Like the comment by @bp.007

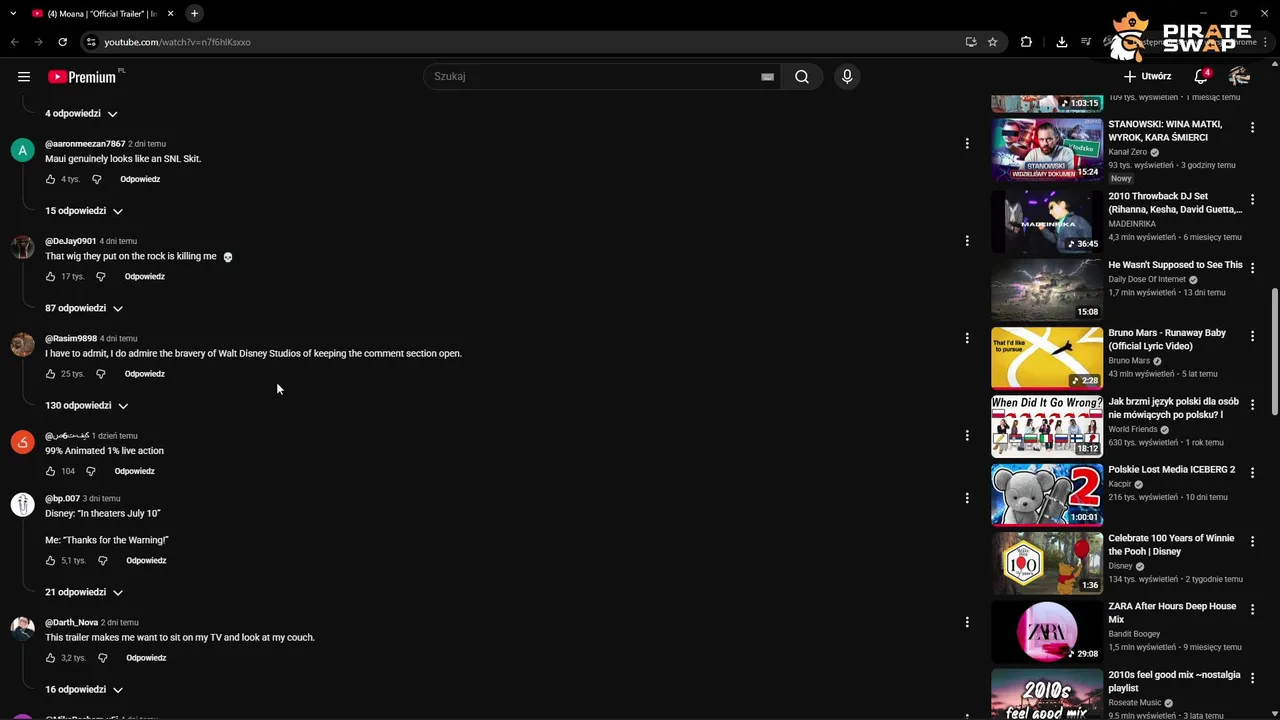pyautogui.click(x=50, y=561)
